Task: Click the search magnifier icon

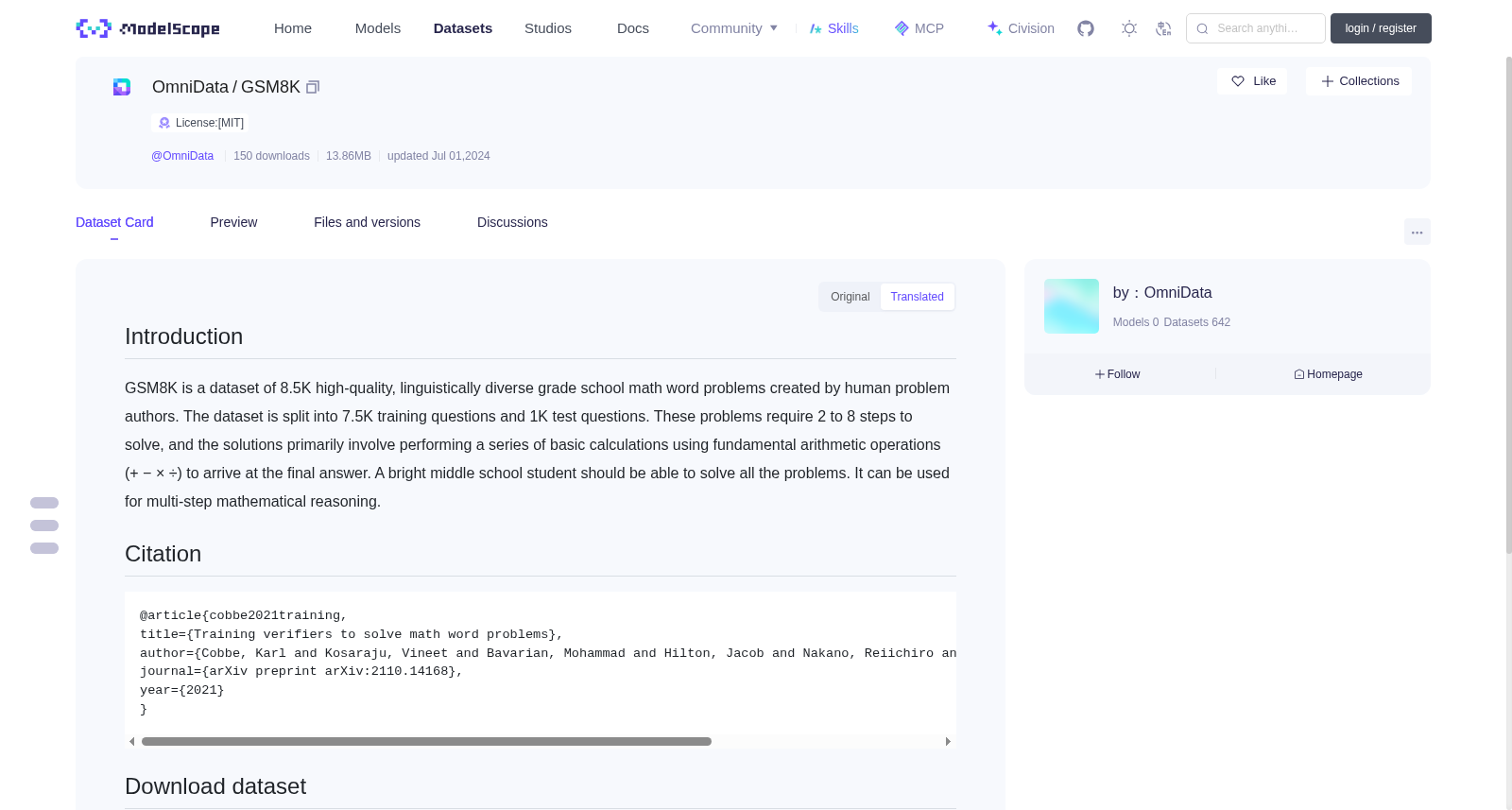Action: pyautogui.click(x=1202, y=28)
